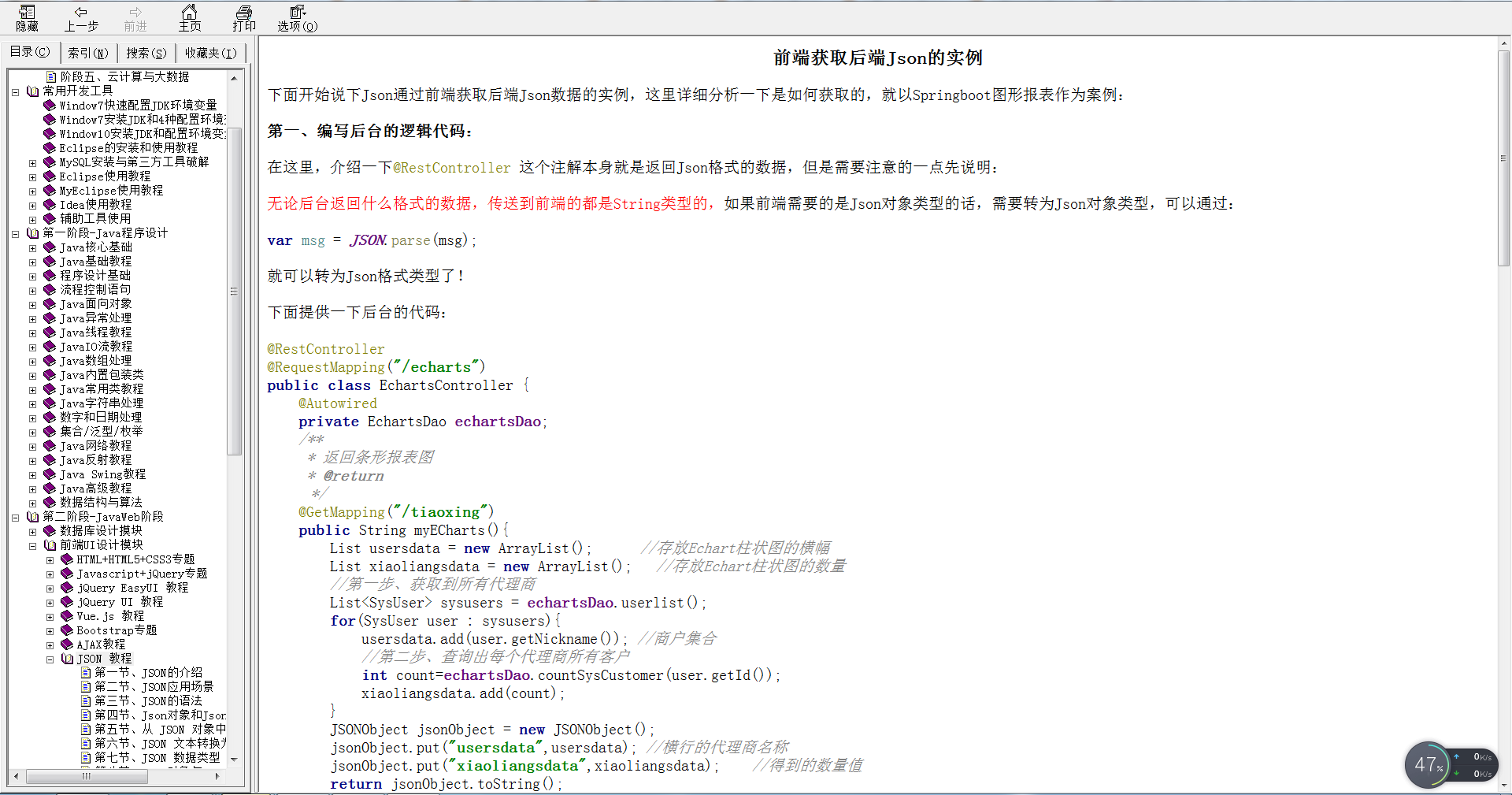This screenshot has width=1512, height=795.
Task: Click the tree vertical scrollbar thumb
Action: pos(234,291)
